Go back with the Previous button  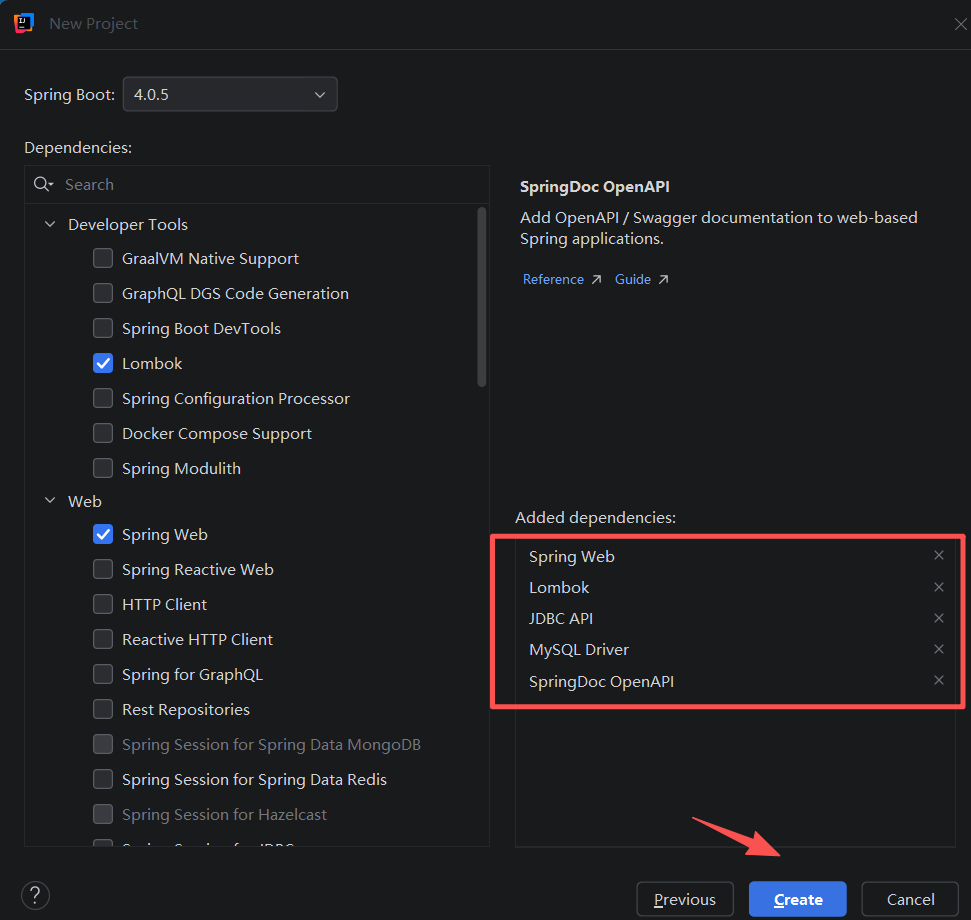(x=685, y=899)
